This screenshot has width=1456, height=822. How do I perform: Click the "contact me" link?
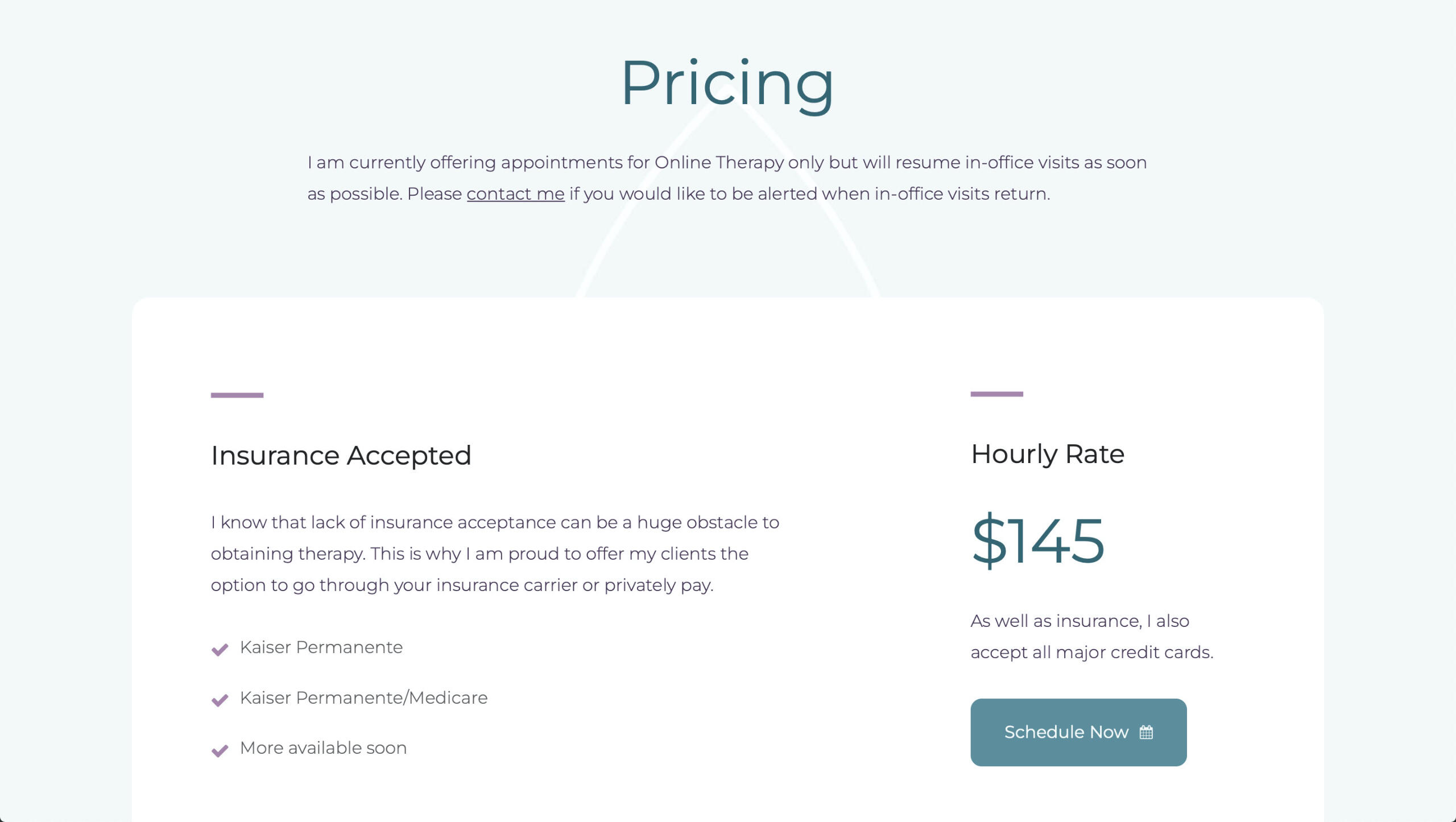tap(515, 194)
